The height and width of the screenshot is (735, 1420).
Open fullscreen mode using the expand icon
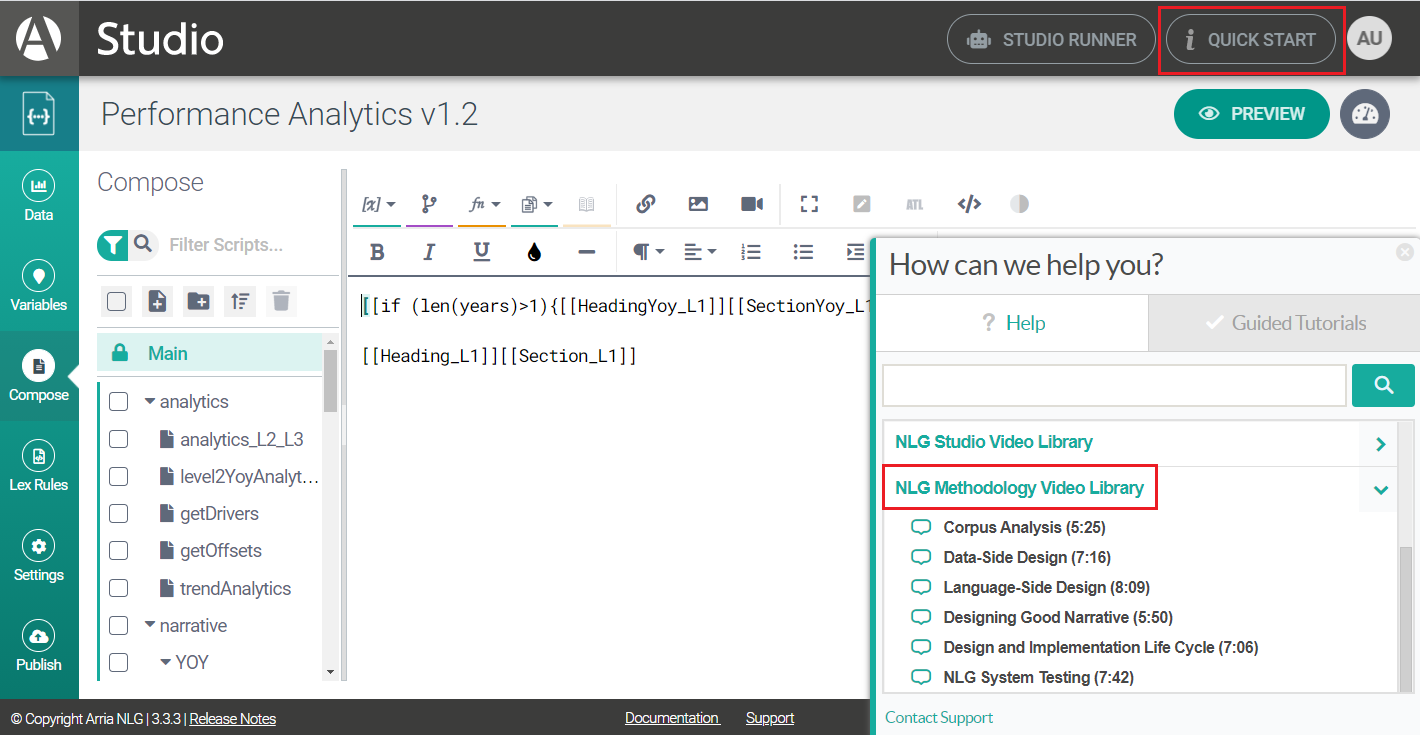tap(808, 204)
